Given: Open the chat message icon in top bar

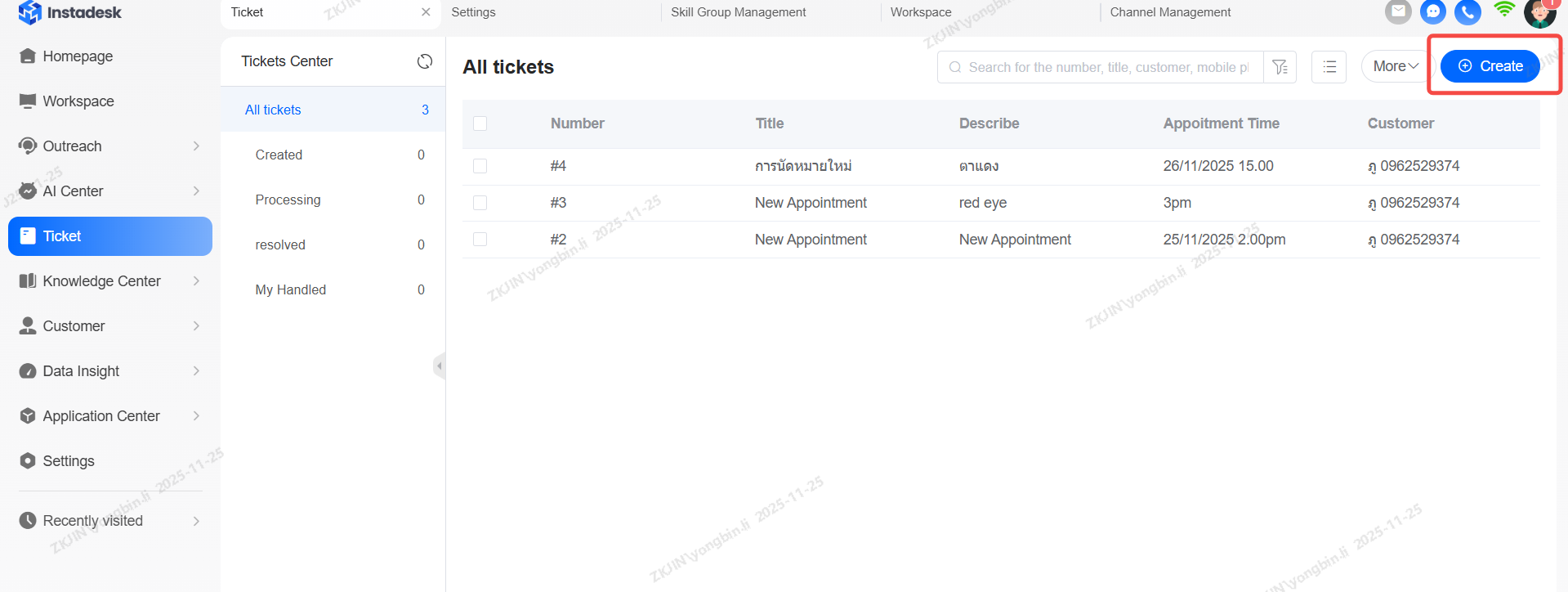Looking at the screenshot, I should tap(1433, 11).
